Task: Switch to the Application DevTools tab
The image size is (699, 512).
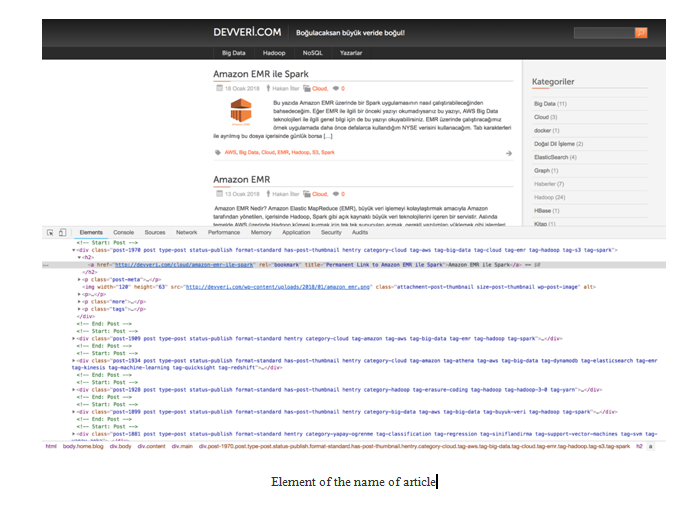Action: coord(296,233)
